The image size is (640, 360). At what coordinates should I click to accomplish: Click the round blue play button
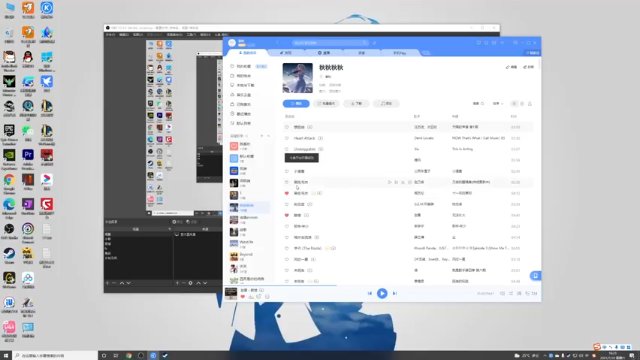[382, 293]
